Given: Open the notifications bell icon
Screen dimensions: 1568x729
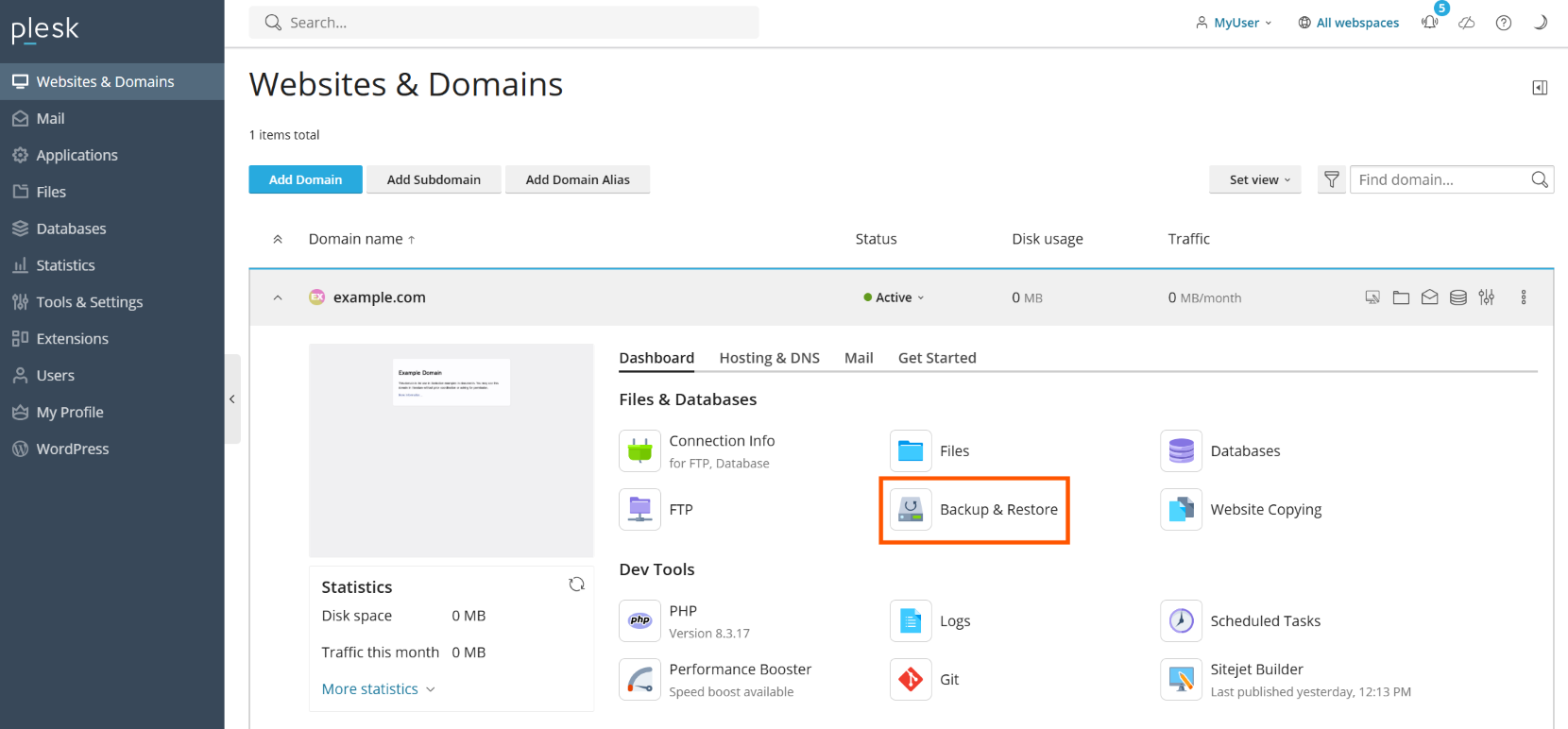Looking at the screenshot, I should [1430, 23].
